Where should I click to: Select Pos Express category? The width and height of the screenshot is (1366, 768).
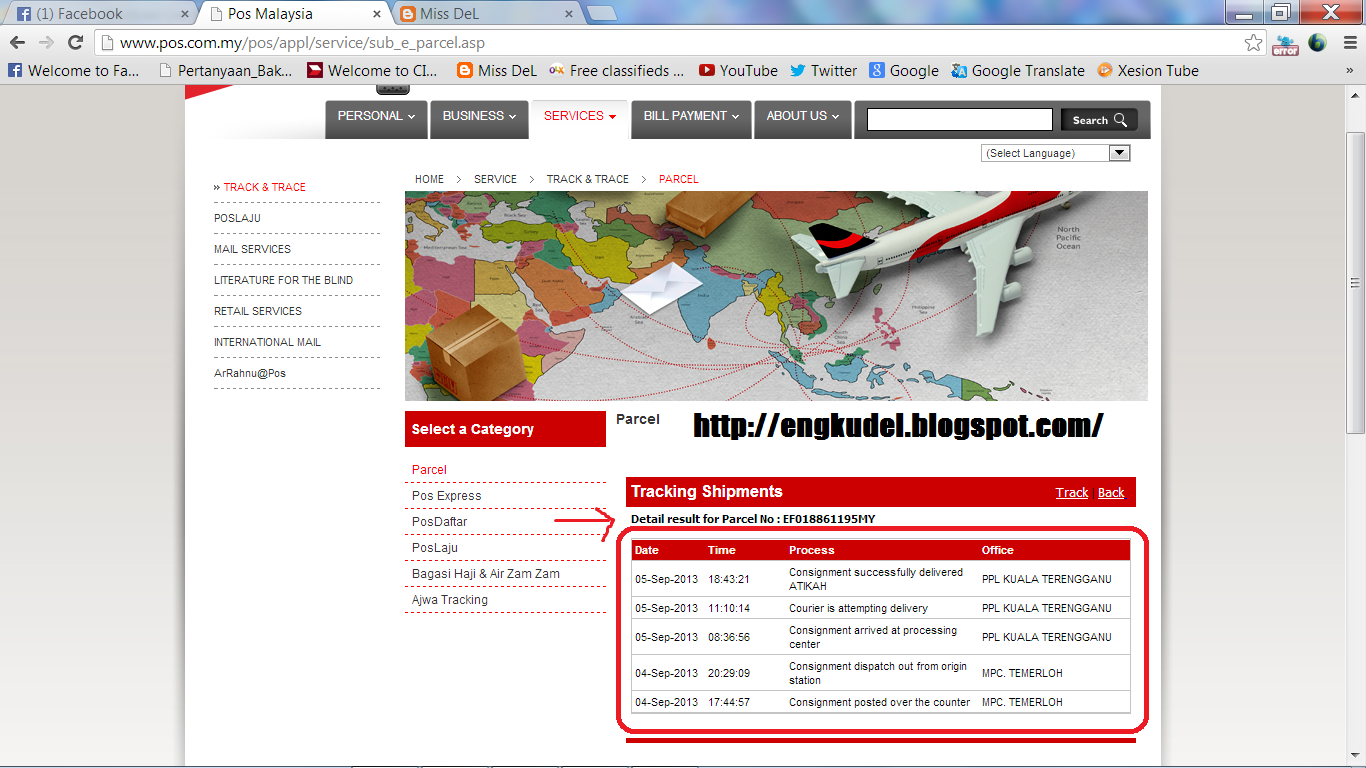tap(446, 495)
